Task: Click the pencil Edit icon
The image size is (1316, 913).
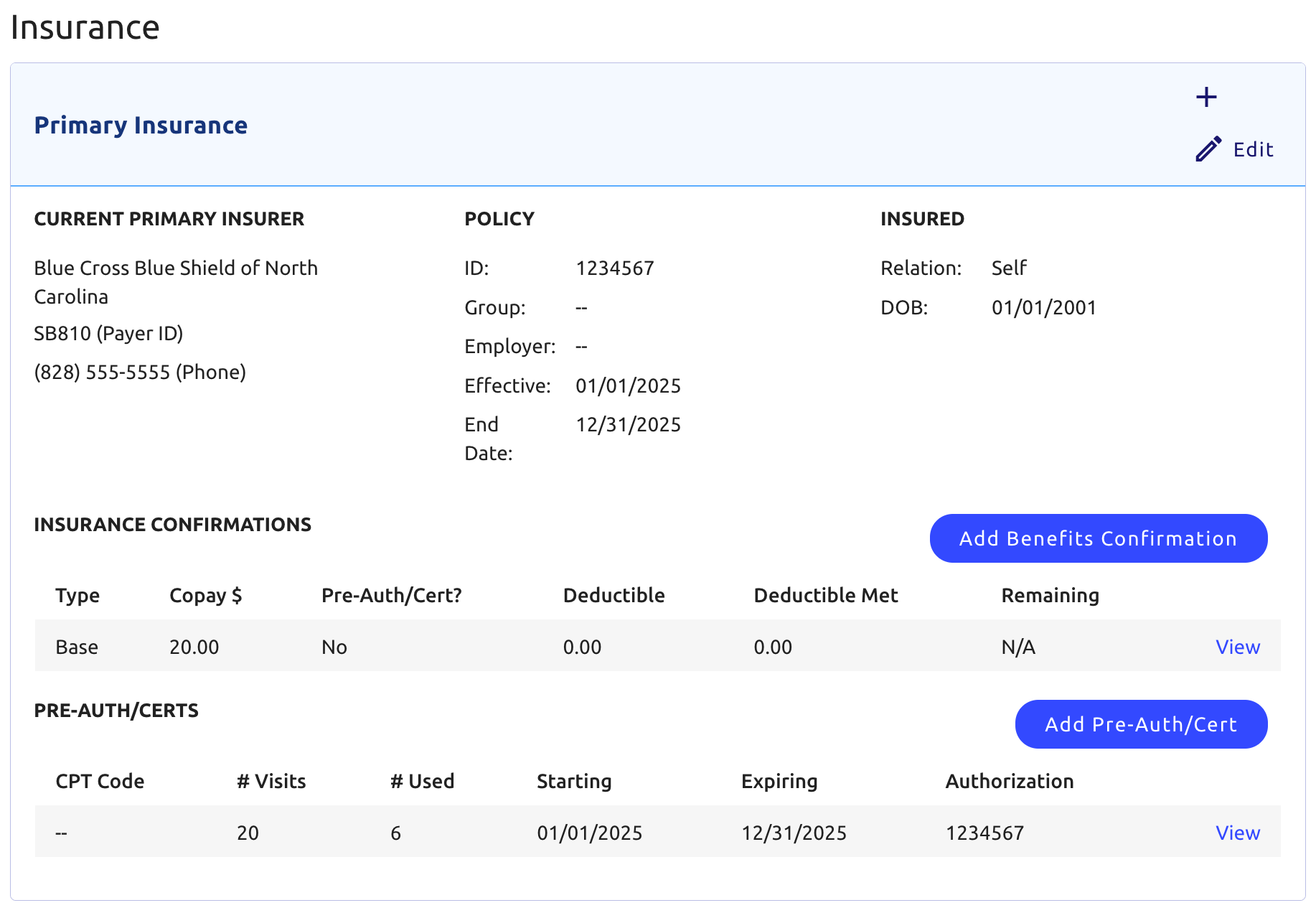Action: [1208, 149]
